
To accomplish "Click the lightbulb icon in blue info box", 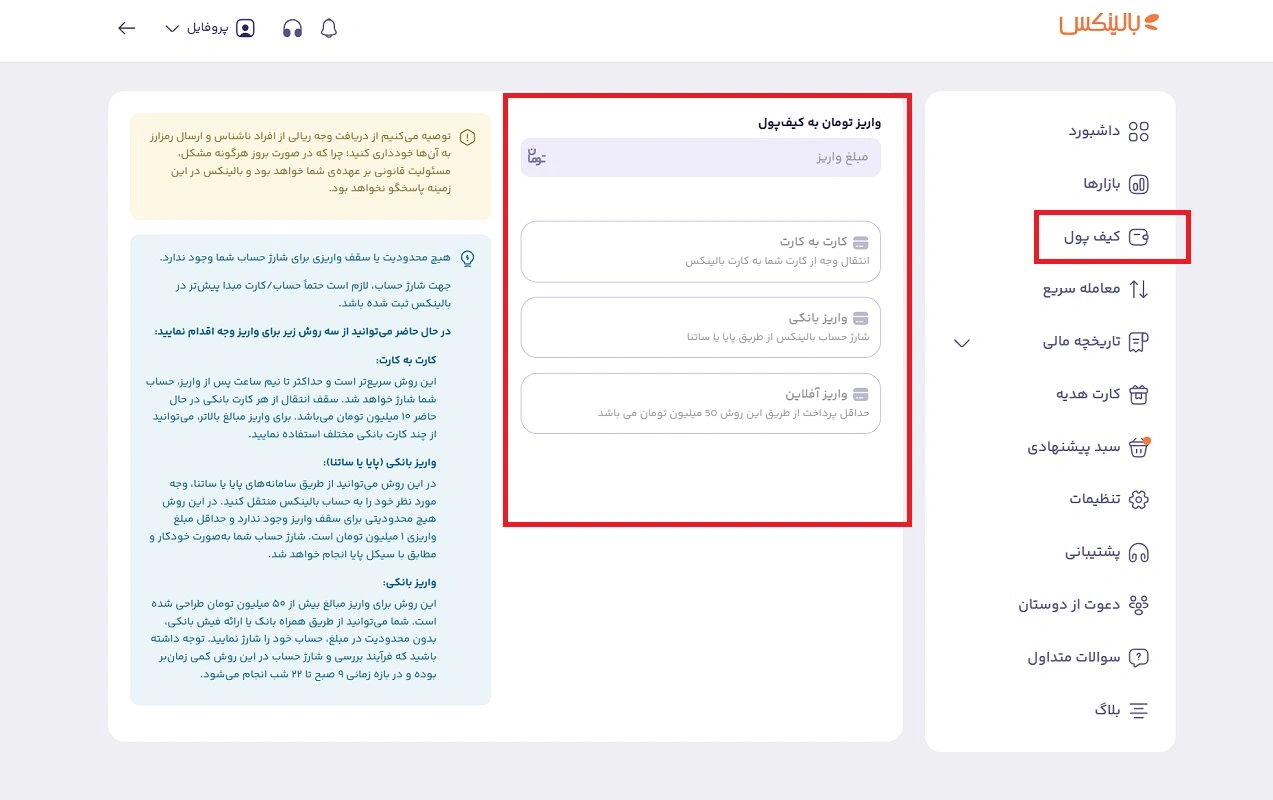I will point(467,258).
